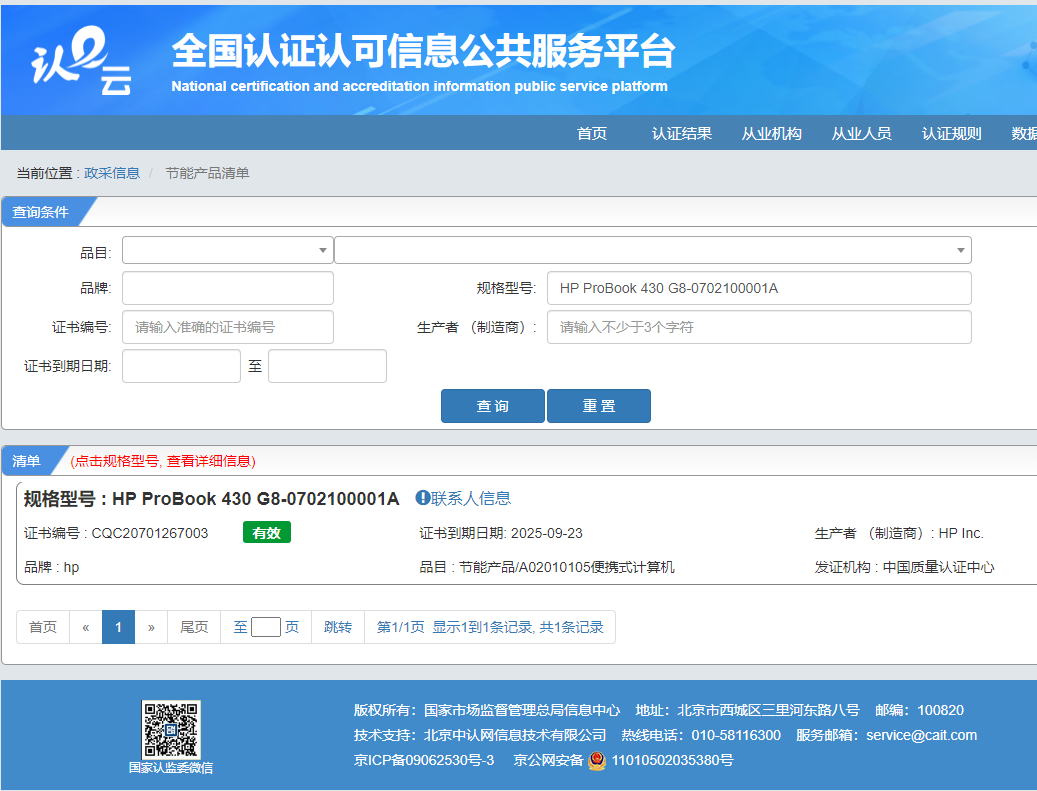Click the 全国认证认可信息公共服务平台 title
1037x791 pixels.
tap(423, 52)
